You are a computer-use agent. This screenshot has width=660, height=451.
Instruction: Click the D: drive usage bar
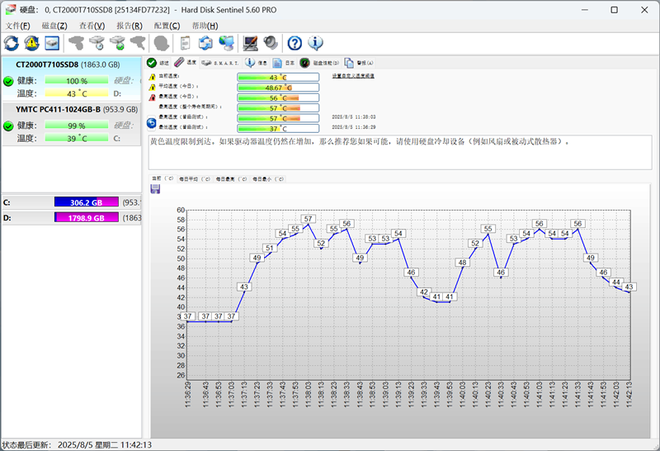(x=85, y=217)
